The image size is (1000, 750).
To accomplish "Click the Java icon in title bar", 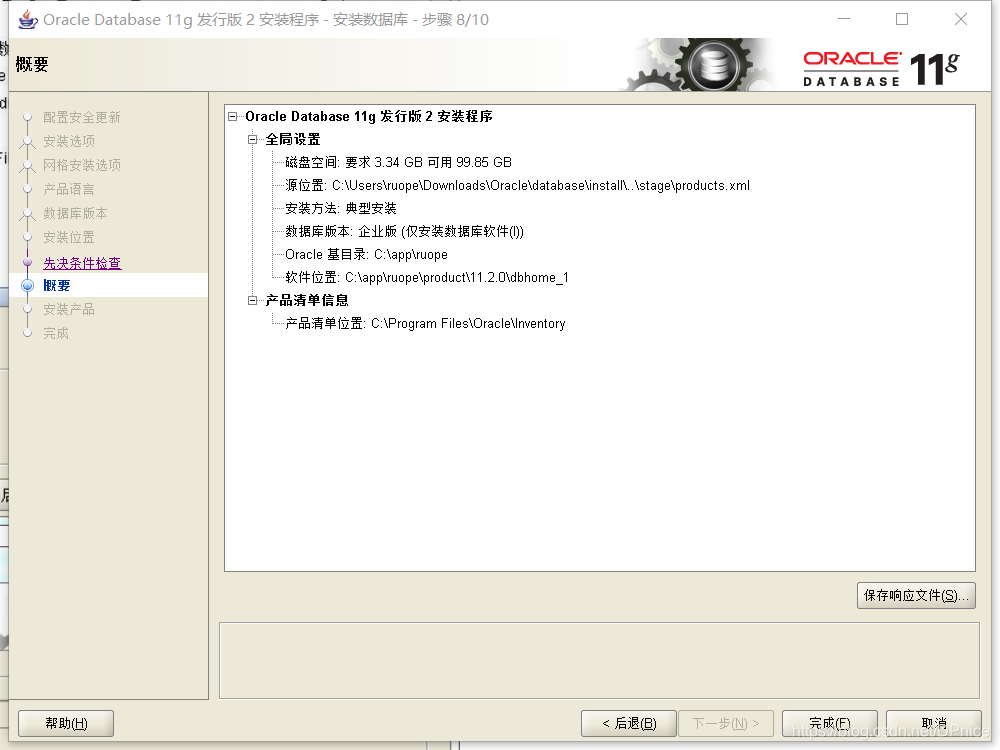I will [27, 20].
